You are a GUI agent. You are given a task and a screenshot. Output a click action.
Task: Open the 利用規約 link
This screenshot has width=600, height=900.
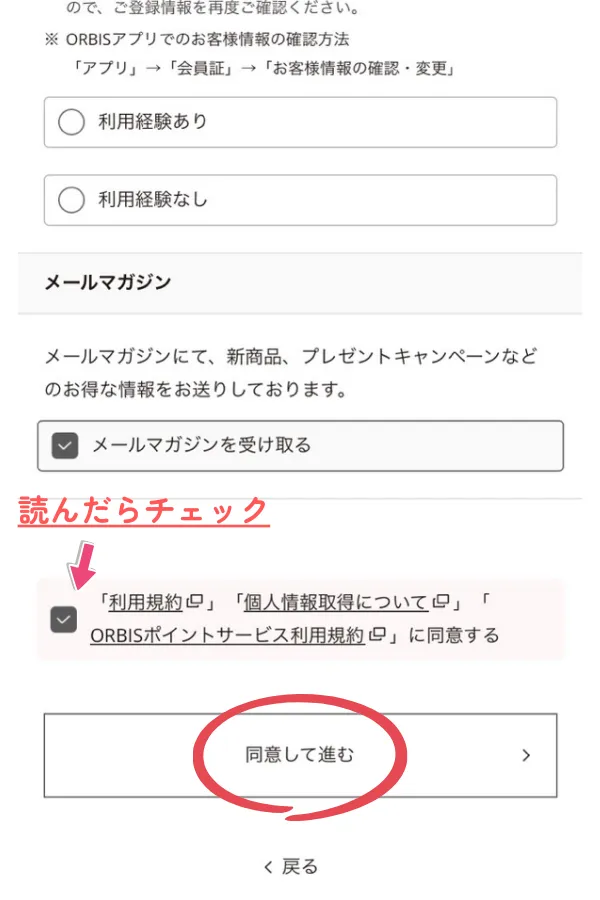pos(145,602)
